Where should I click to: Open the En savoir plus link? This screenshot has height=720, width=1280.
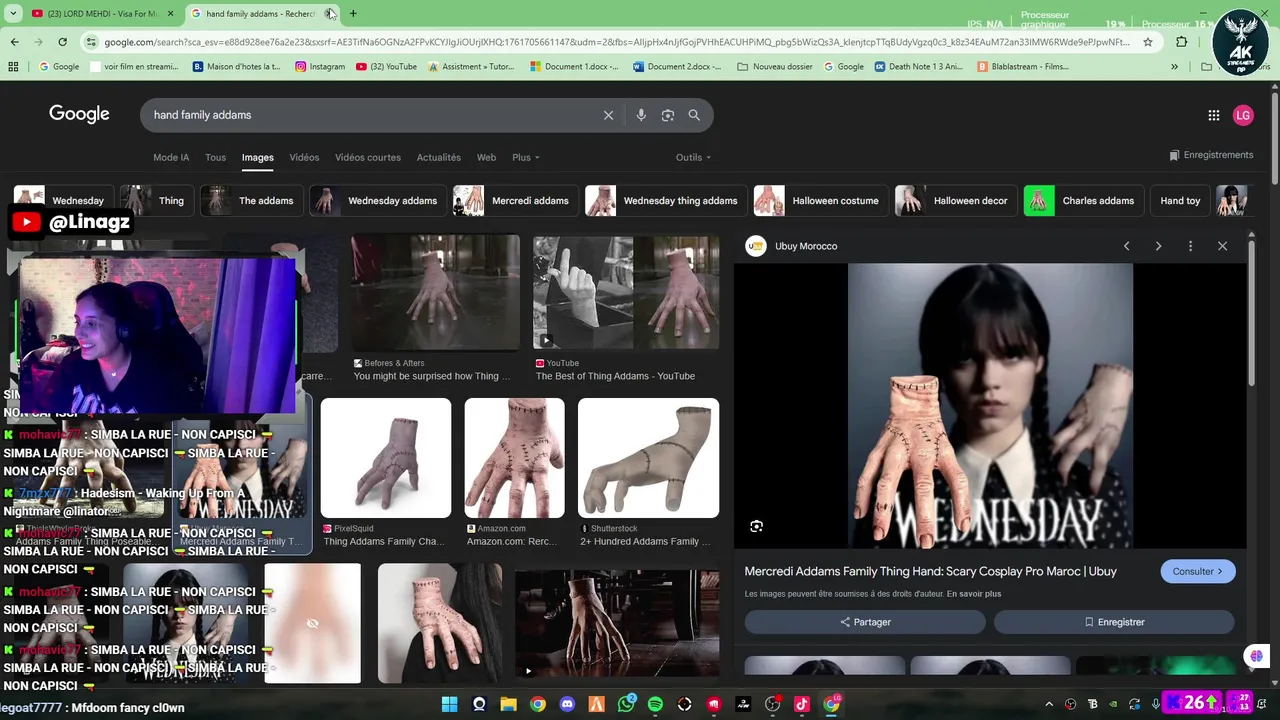[x=974, y=594]
